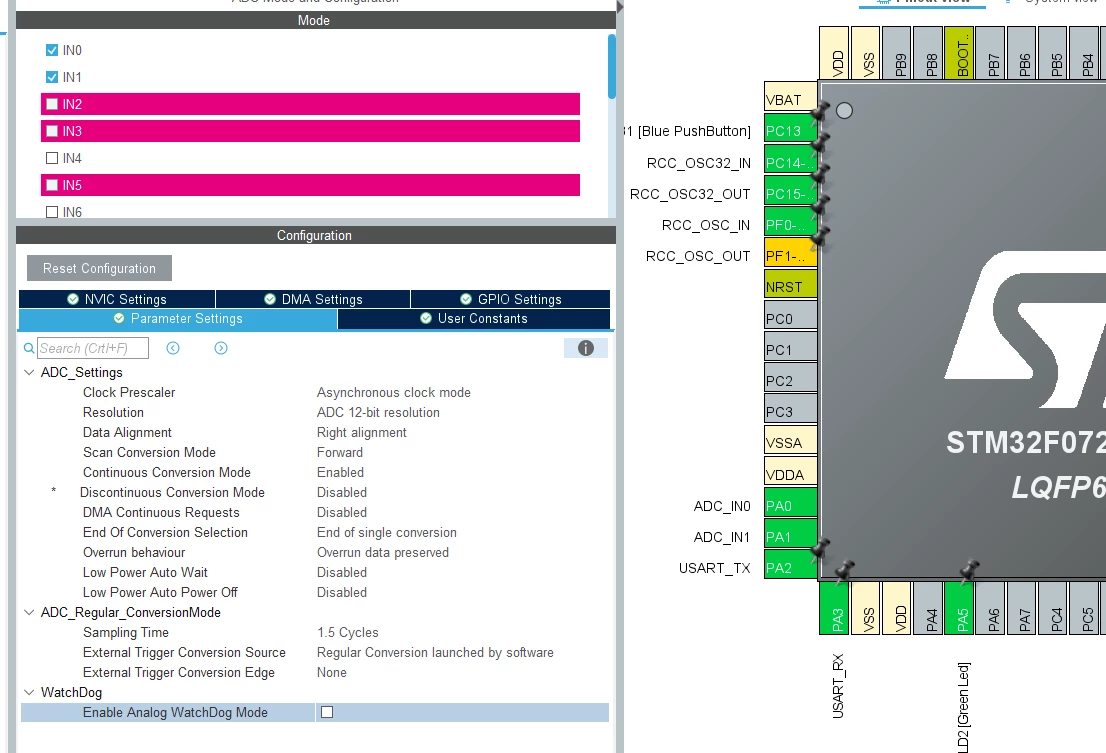The image size is (1106, 753).
Task: Enable the IN6 channel checkbox
Action: point(51,212)
